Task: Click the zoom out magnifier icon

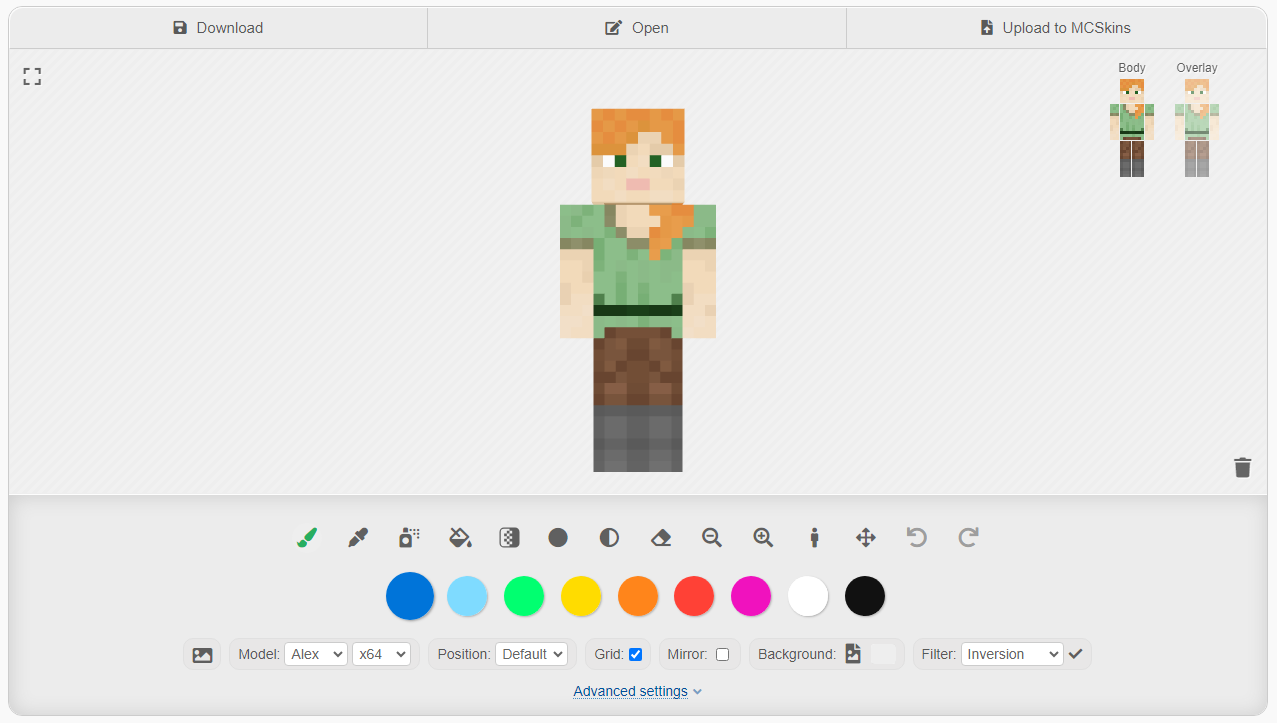Action: tap(712, 538)
